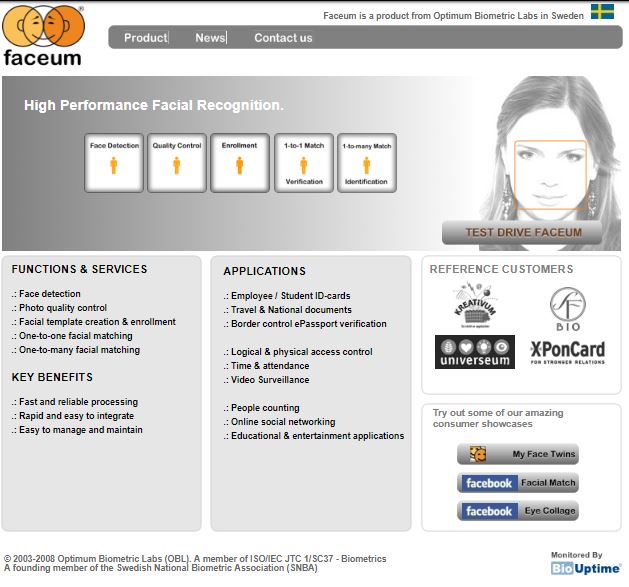Image resolution: width=629 pixels, height=587 pixels.
Task: Click the 'FUNCTIONS & SERVICES' heading
Action: click(x=79, y=269)
